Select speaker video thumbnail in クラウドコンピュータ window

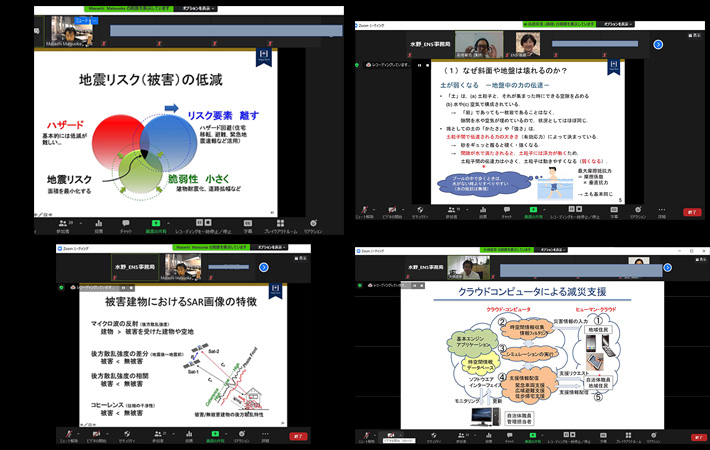pos(468,268)
